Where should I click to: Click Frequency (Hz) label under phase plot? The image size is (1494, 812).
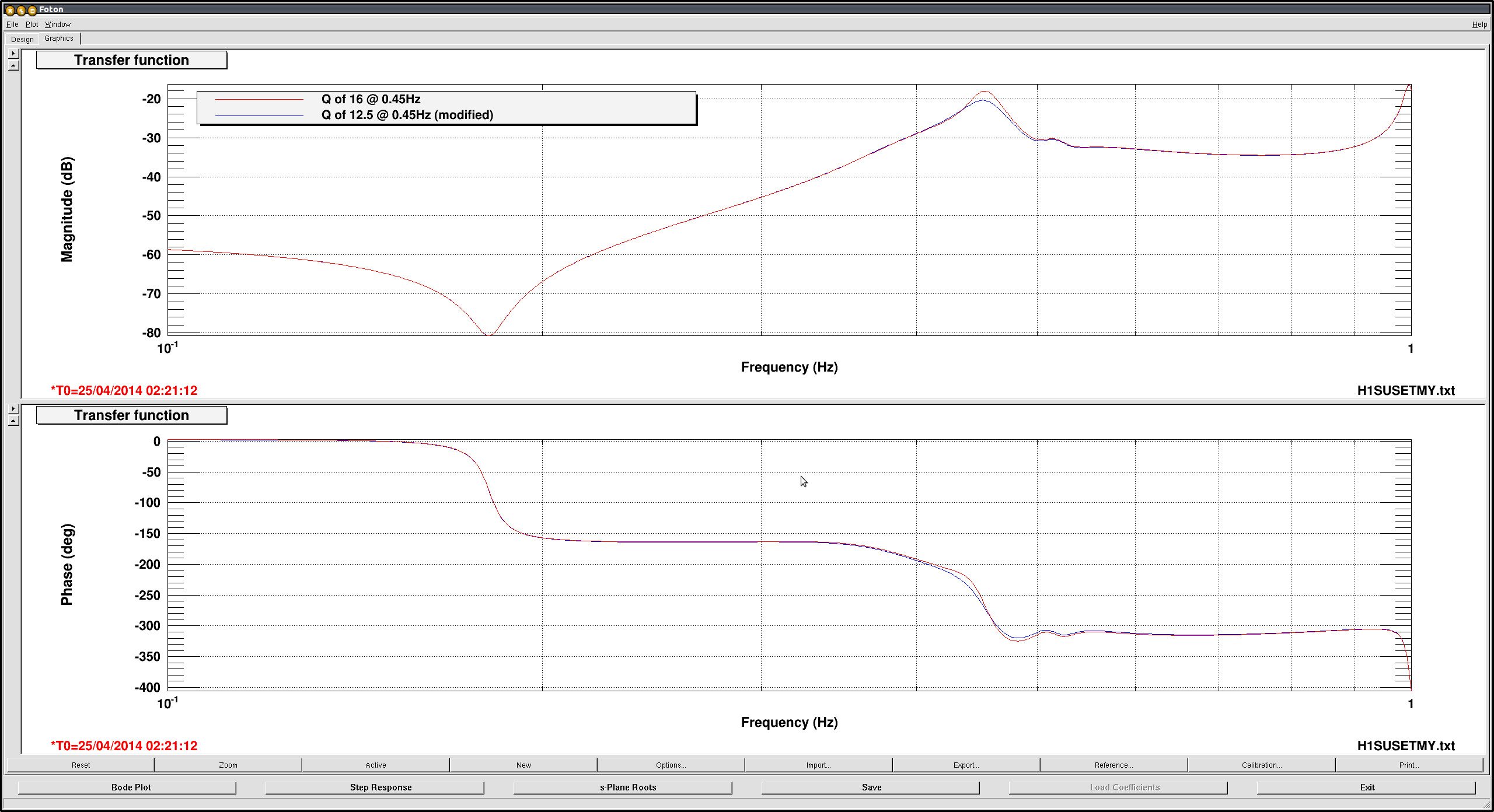789,722
